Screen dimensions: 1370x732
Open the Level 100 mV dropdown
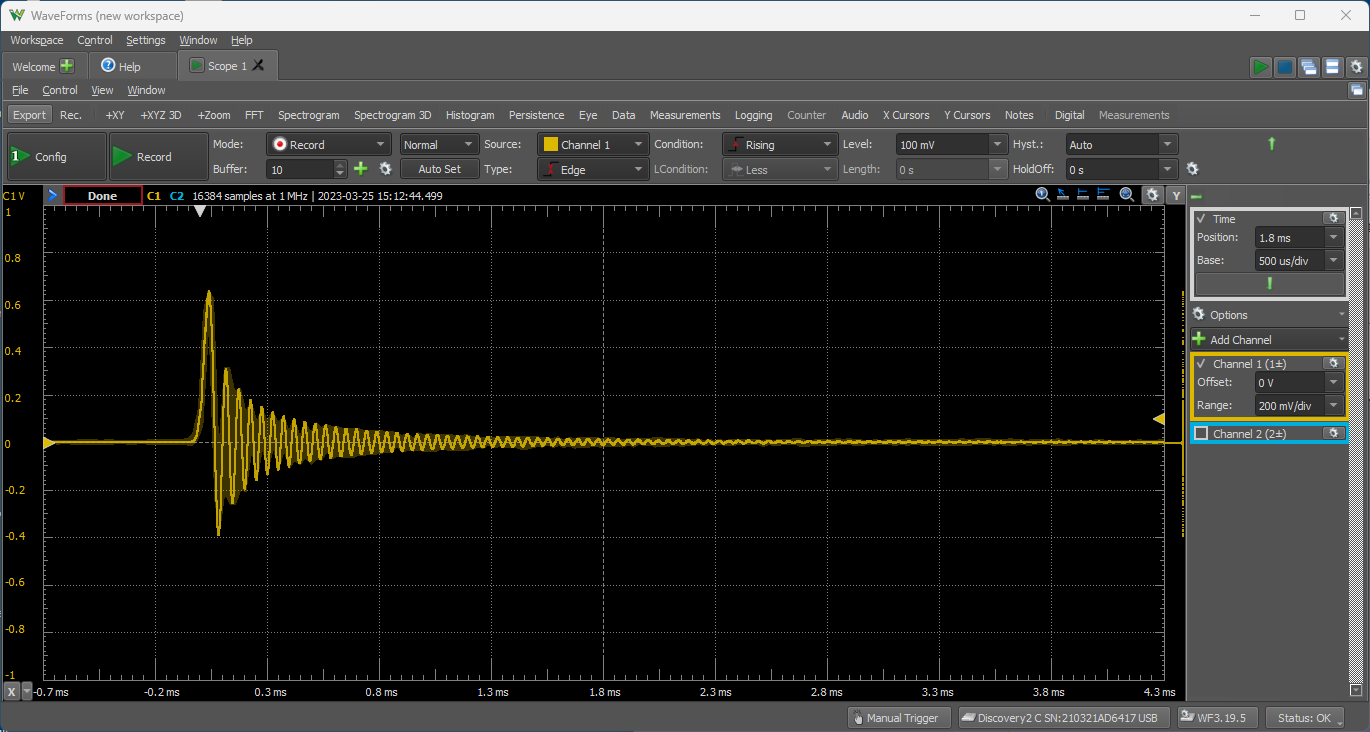coord(997,144)
